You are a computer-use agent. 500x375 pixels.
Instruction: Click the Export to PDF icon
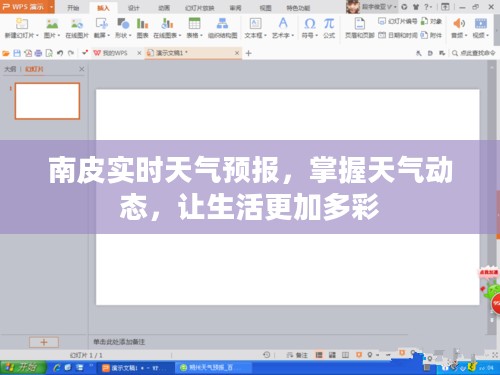pos(28,53)
